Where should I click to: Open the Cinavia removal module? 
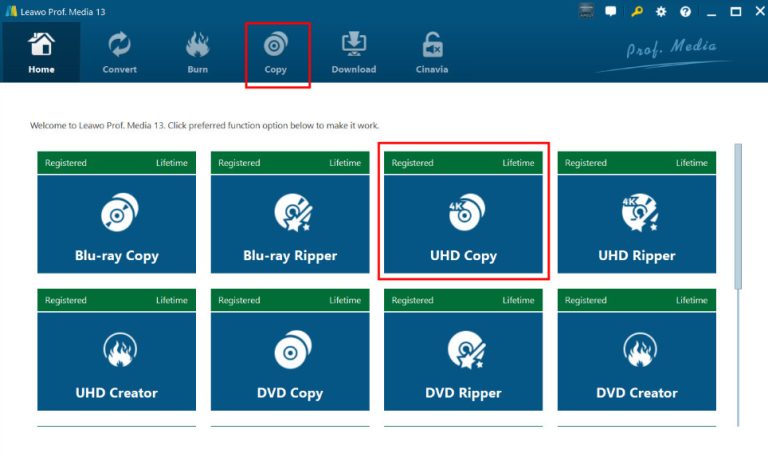432,52
